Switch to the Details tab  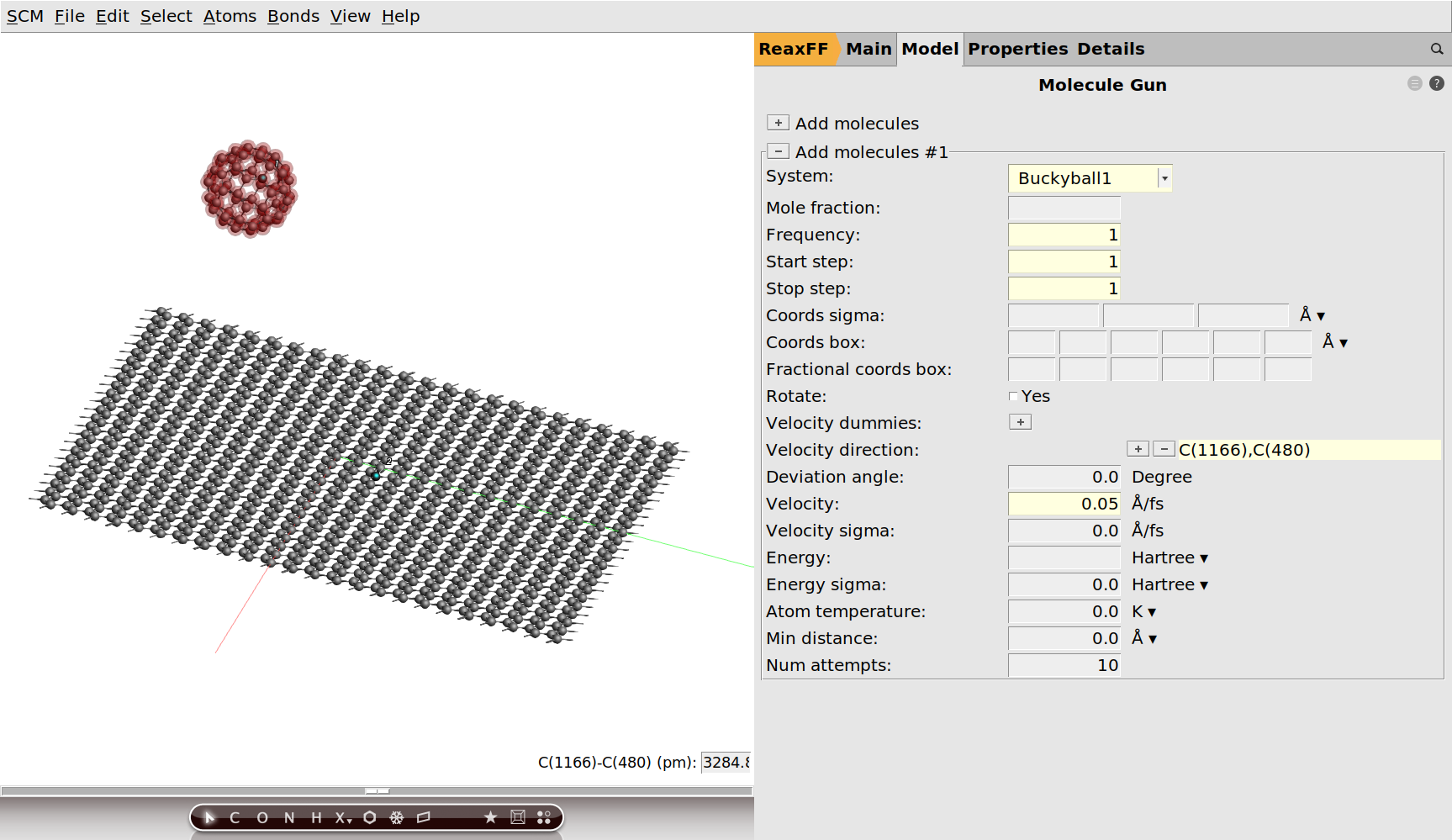[1111, 49]
